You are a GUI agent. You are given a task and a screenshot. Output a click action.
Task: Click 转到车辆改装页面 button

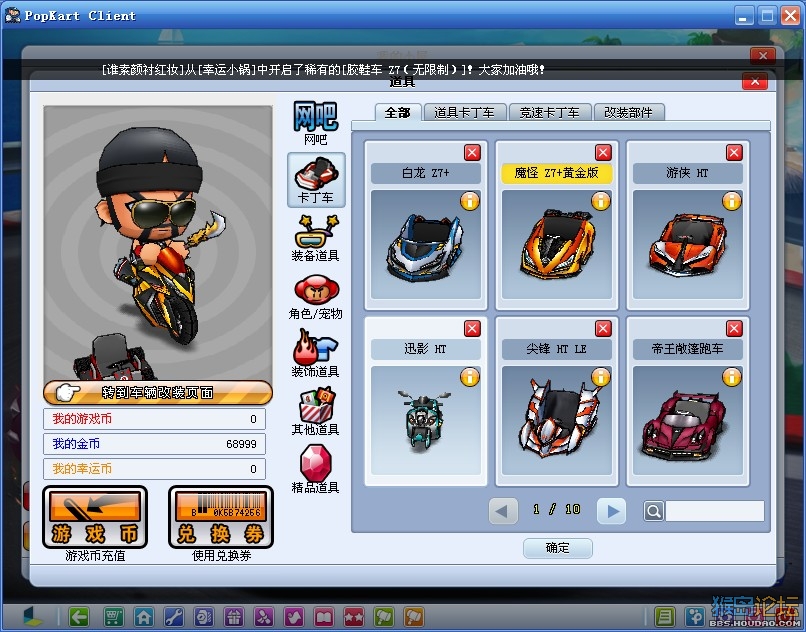click(x=158, y=393)
